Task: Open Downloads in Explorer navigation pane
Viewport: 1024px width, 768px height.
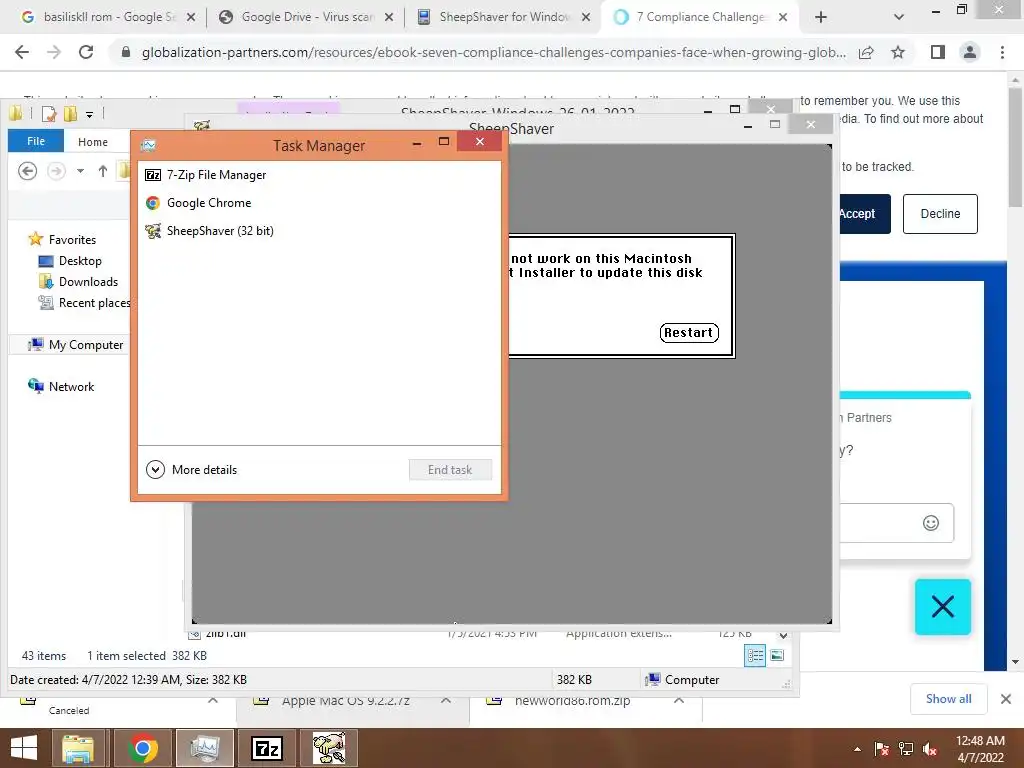Action: pyautogui.click(x=79, y=281)
